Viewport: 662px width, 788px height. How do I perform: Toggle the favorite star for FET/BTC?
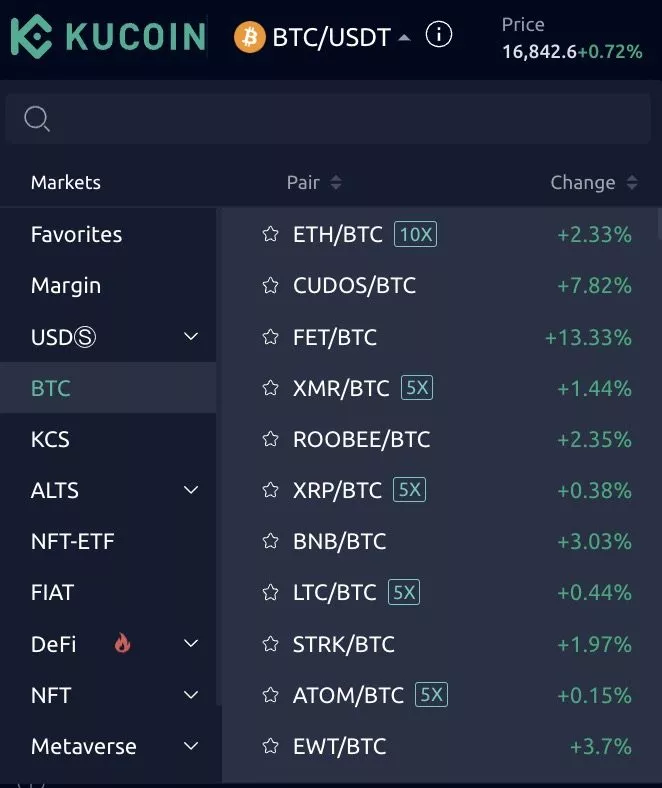(x=270, y=337)
